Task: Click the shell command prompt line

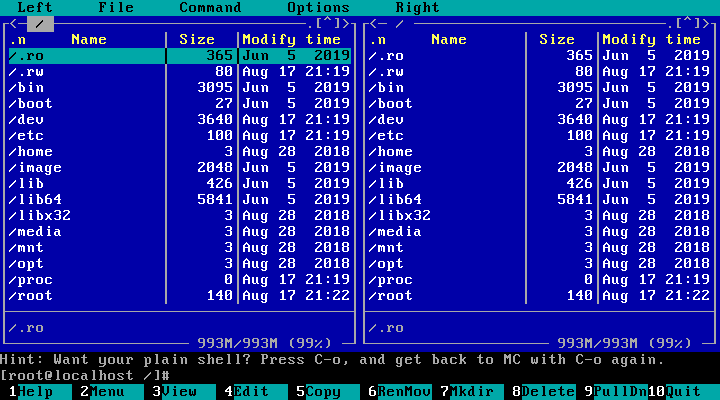Action: [x=360, y=376]
